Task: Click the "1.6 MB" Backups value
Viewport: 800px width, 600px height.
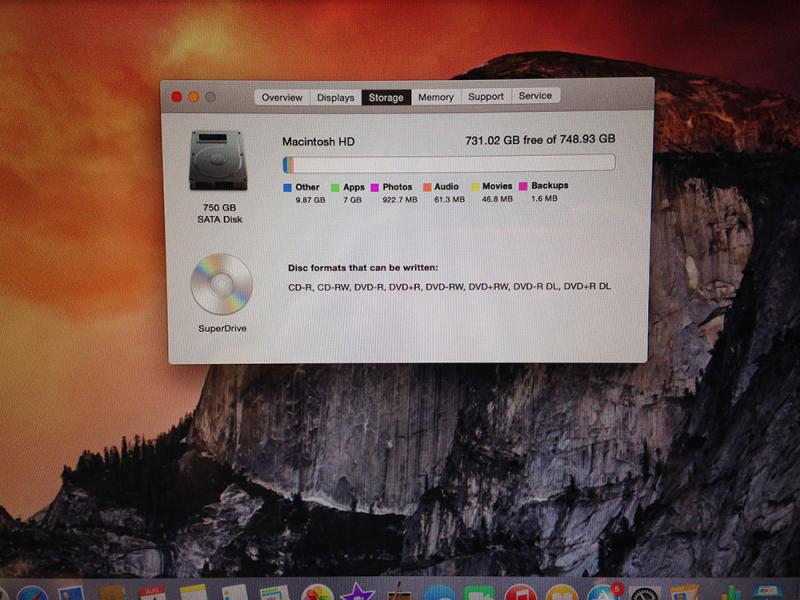Action: coord(544,198)
